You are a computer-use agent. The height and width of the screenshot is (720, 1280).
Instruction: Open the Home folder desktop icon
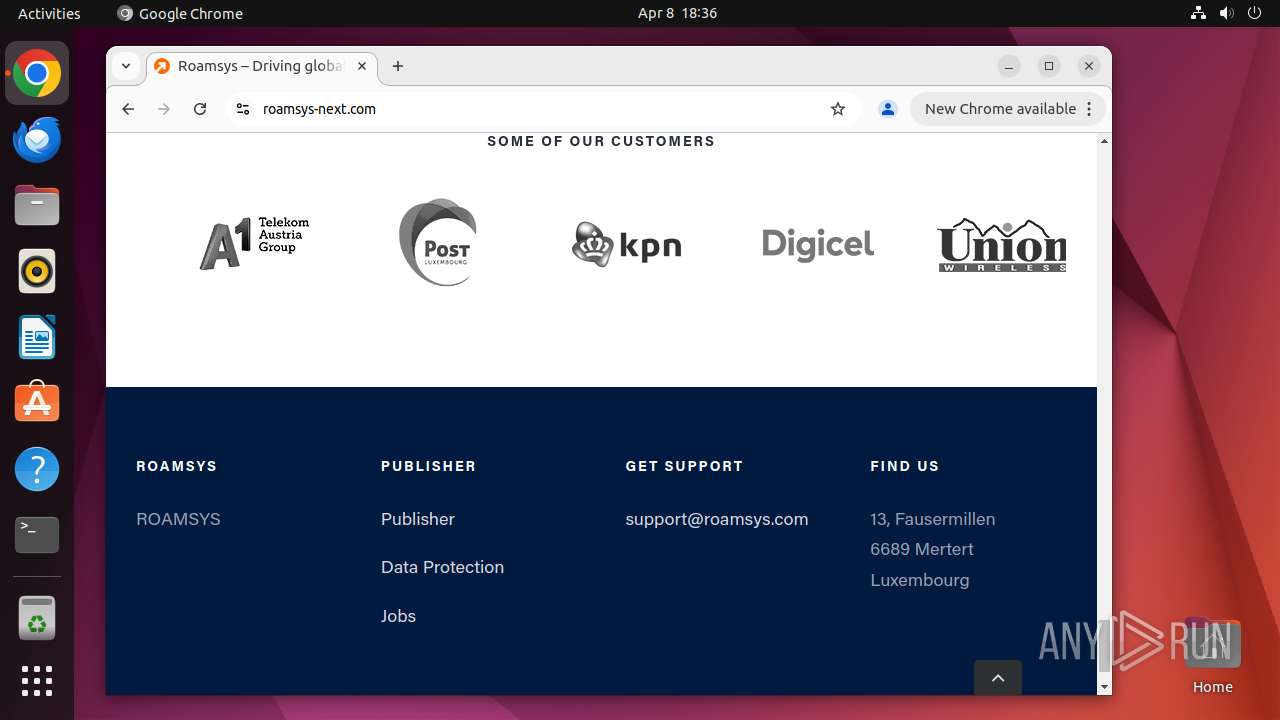click(x=1212, y=656)
